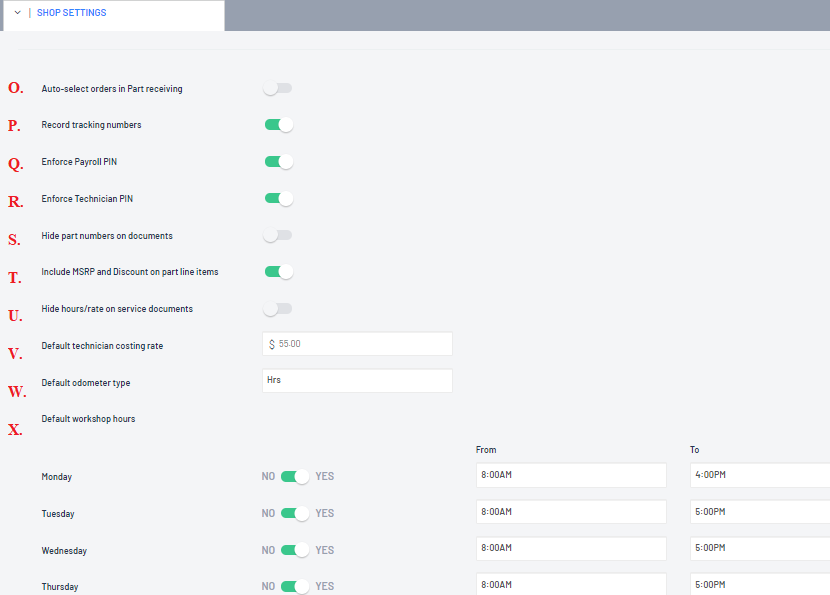Click the Enforce Technician PIN label

point(87,199)
